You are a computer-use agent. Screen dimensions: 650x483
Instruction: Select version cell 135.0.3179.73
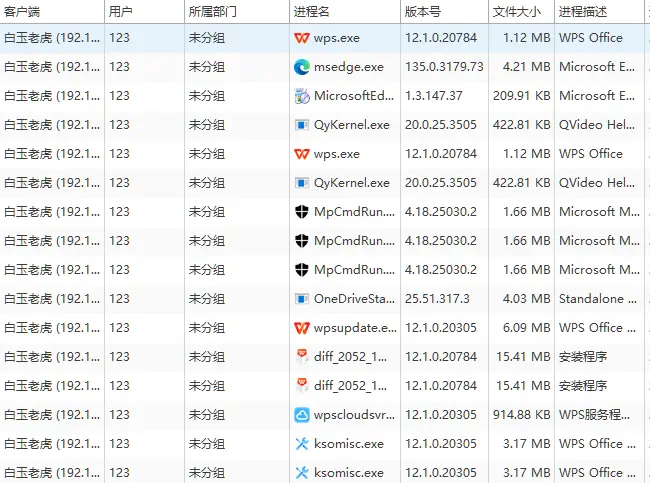tap(444, 67)
